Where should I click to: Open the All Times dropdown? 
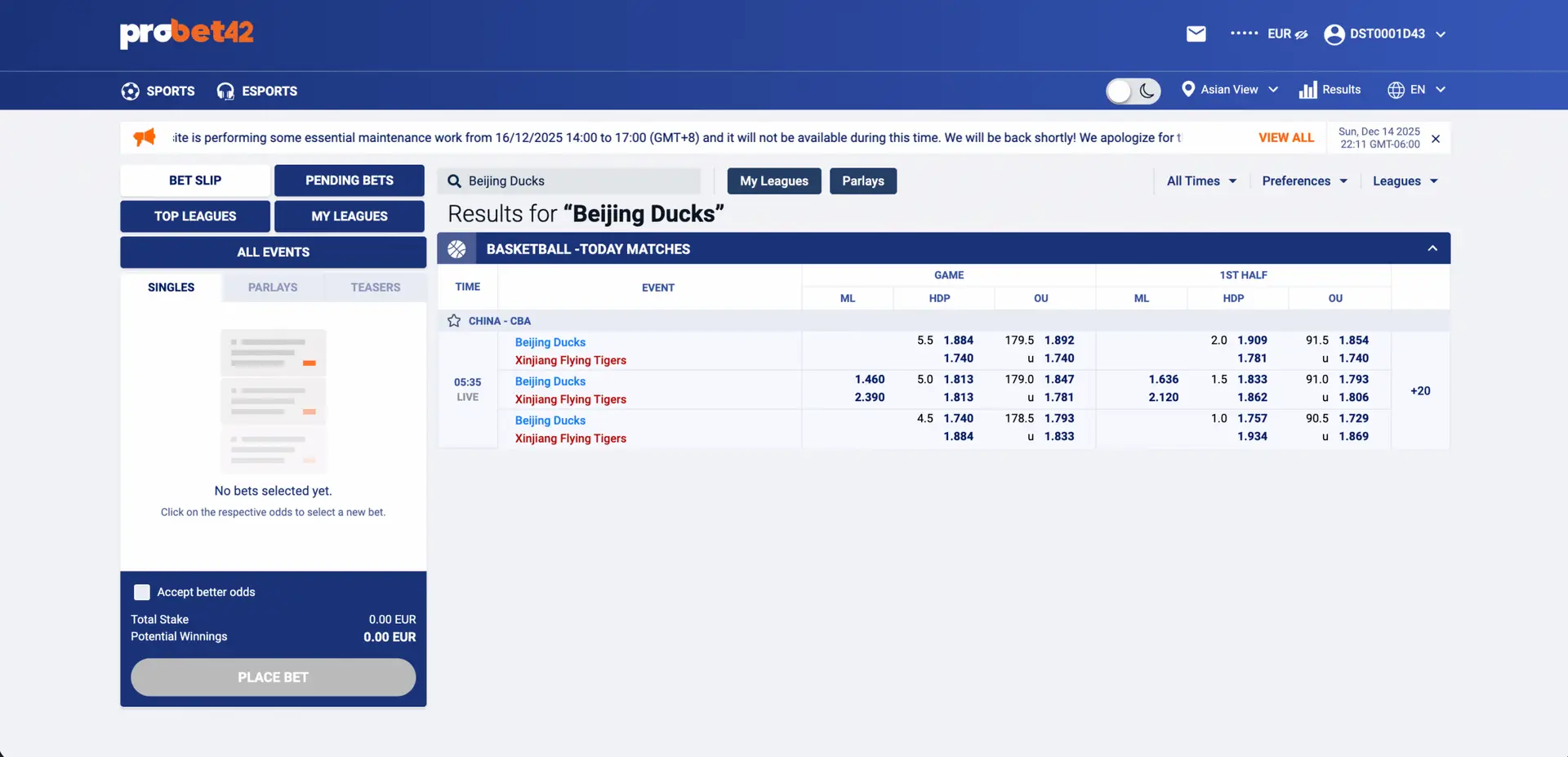point(1200,181)
